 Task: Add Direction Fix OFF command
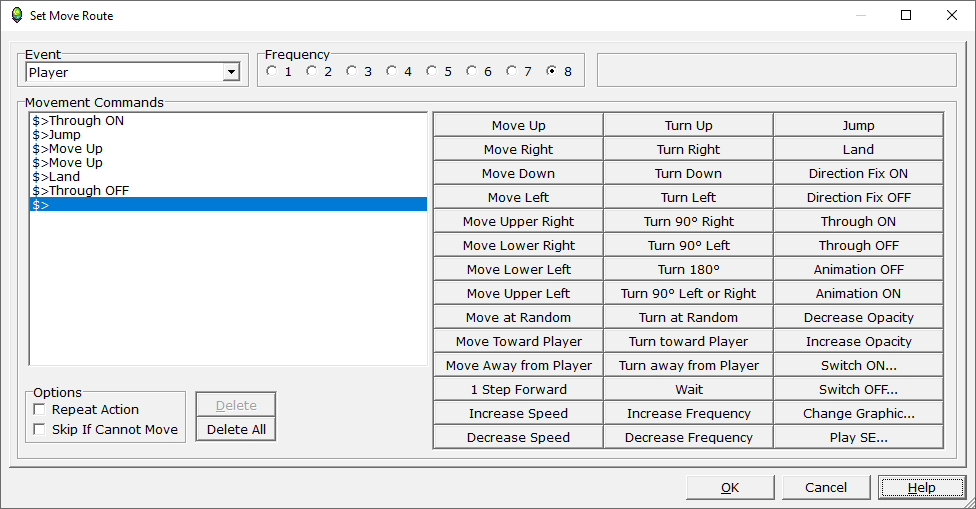click(x=858, y=197)
